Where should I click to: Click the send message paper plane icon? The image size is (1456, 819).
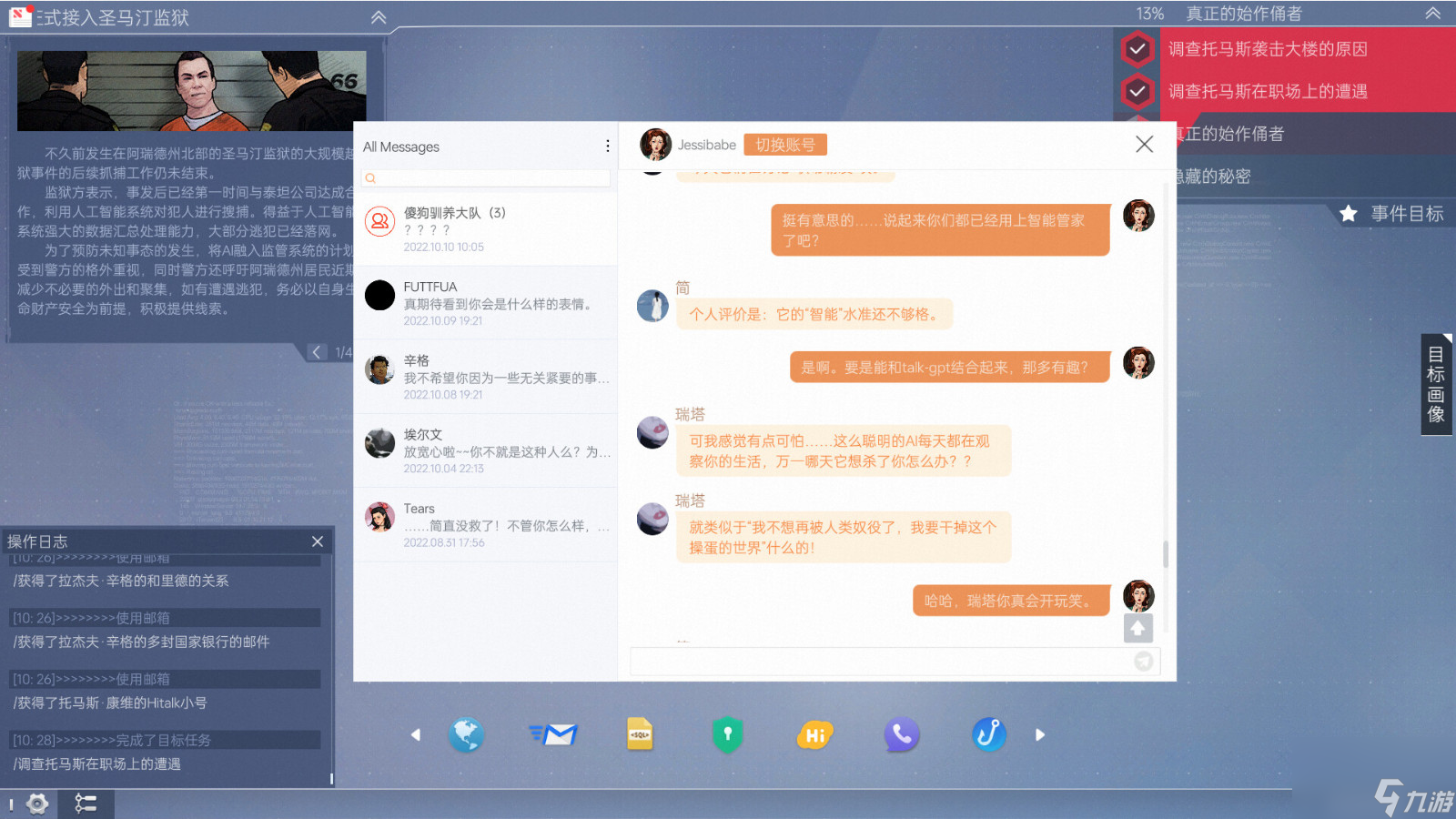point(1144,662)
